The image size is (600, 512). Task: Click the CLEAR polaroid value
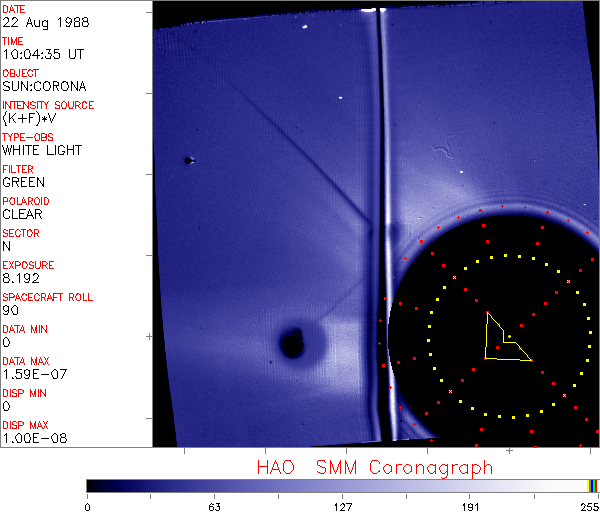click(x=22, y=214)
